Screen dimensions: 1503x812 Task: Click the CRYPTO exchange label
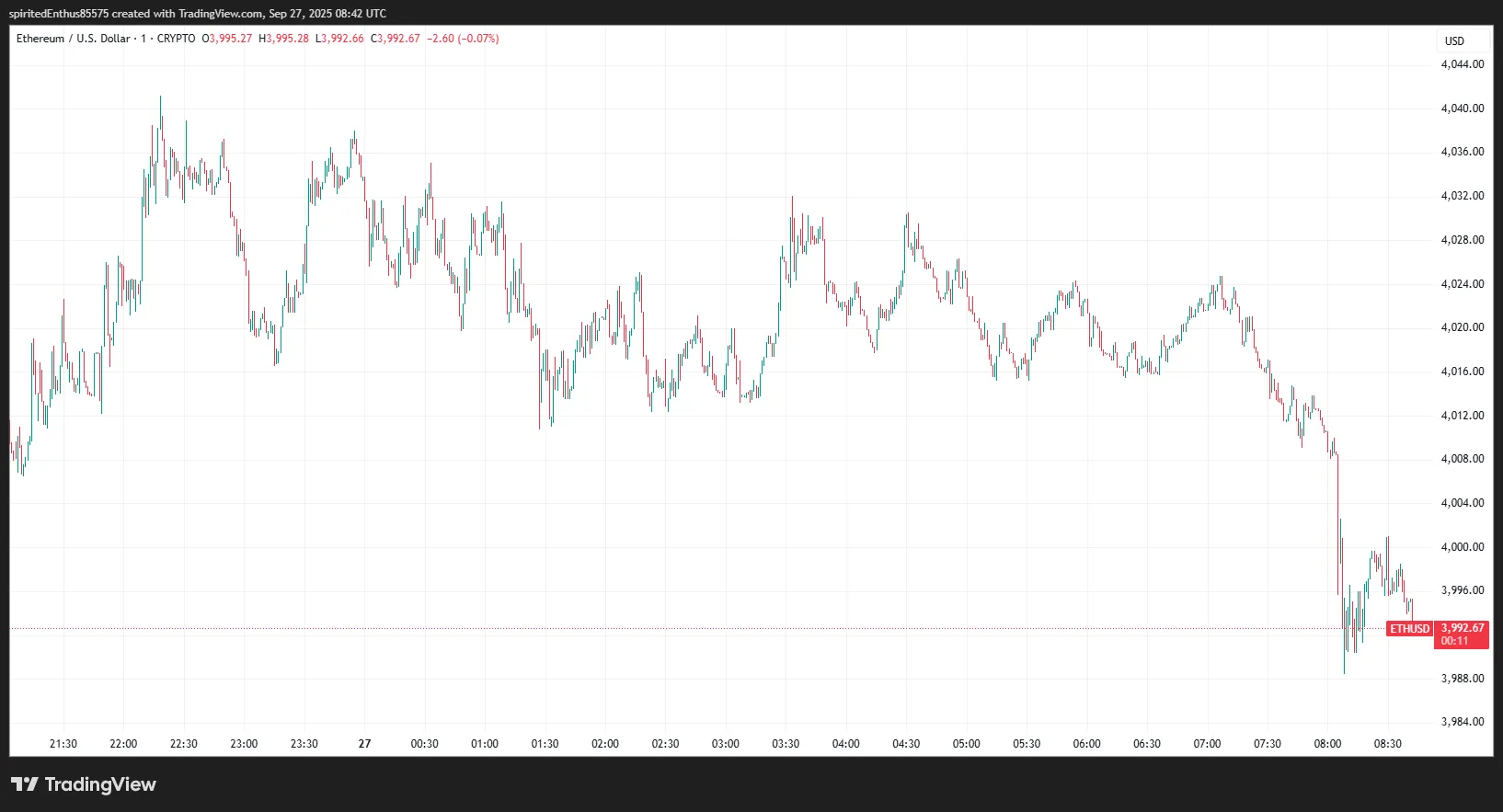[x=176, y=39]
